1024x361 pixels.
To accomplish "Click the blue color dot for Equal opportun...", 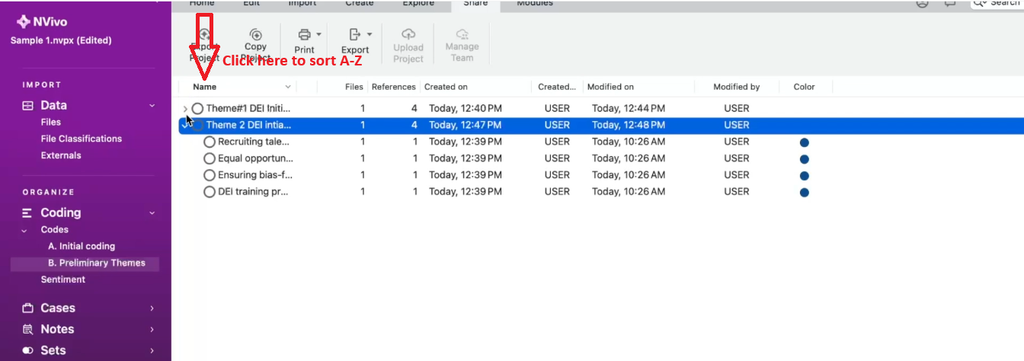I will click(804, 159).
